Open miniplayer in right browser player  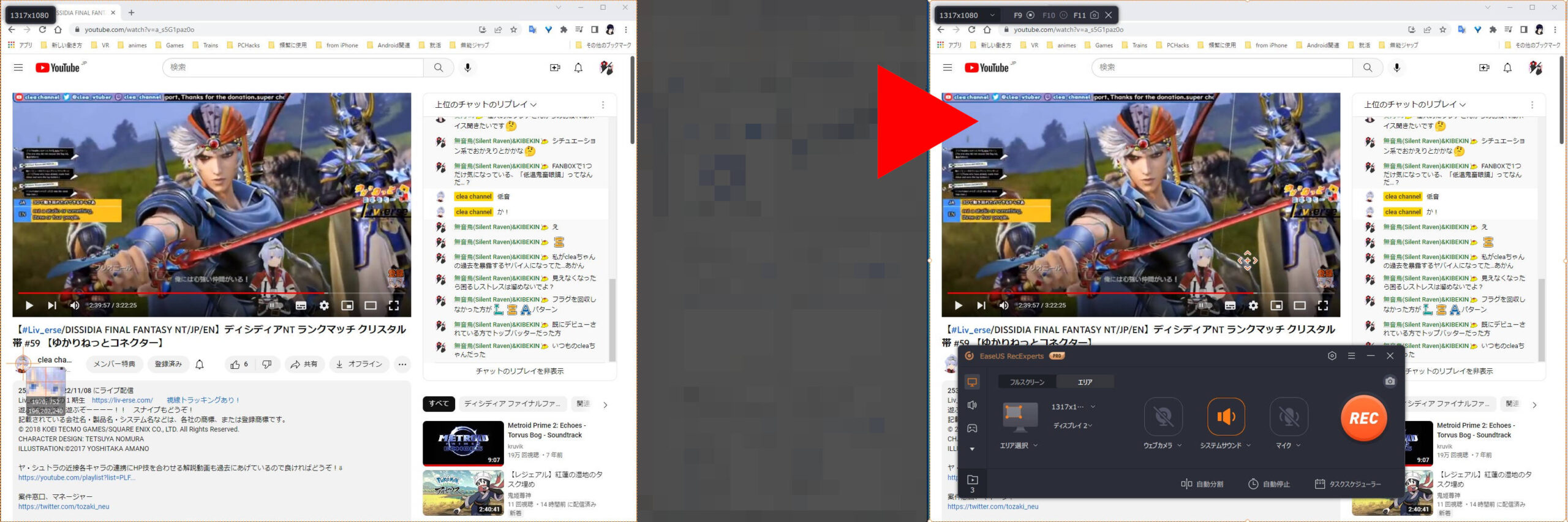pos(1276,305)
